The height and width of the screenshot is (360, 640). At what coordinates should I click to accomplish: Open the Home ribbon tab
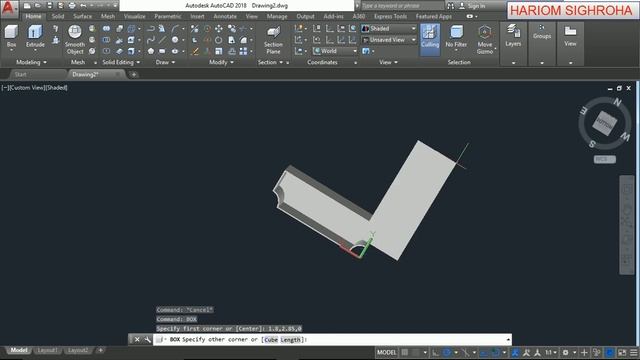(x=33, y=16)
